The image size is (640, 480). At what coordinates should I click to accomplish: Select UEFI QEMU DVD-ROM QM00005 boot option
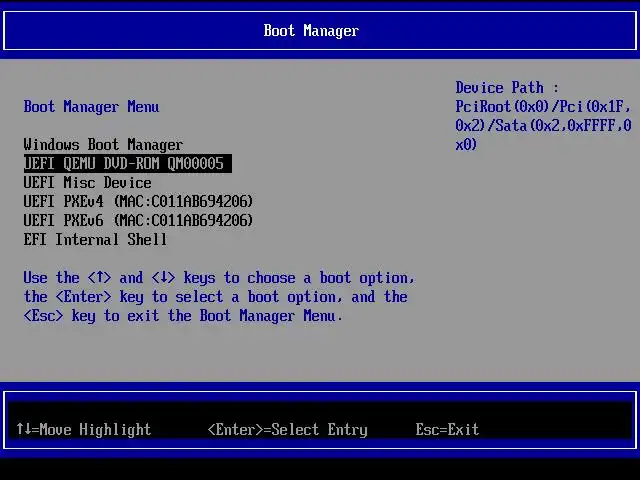pyautogui.click(x=128, y=163)
